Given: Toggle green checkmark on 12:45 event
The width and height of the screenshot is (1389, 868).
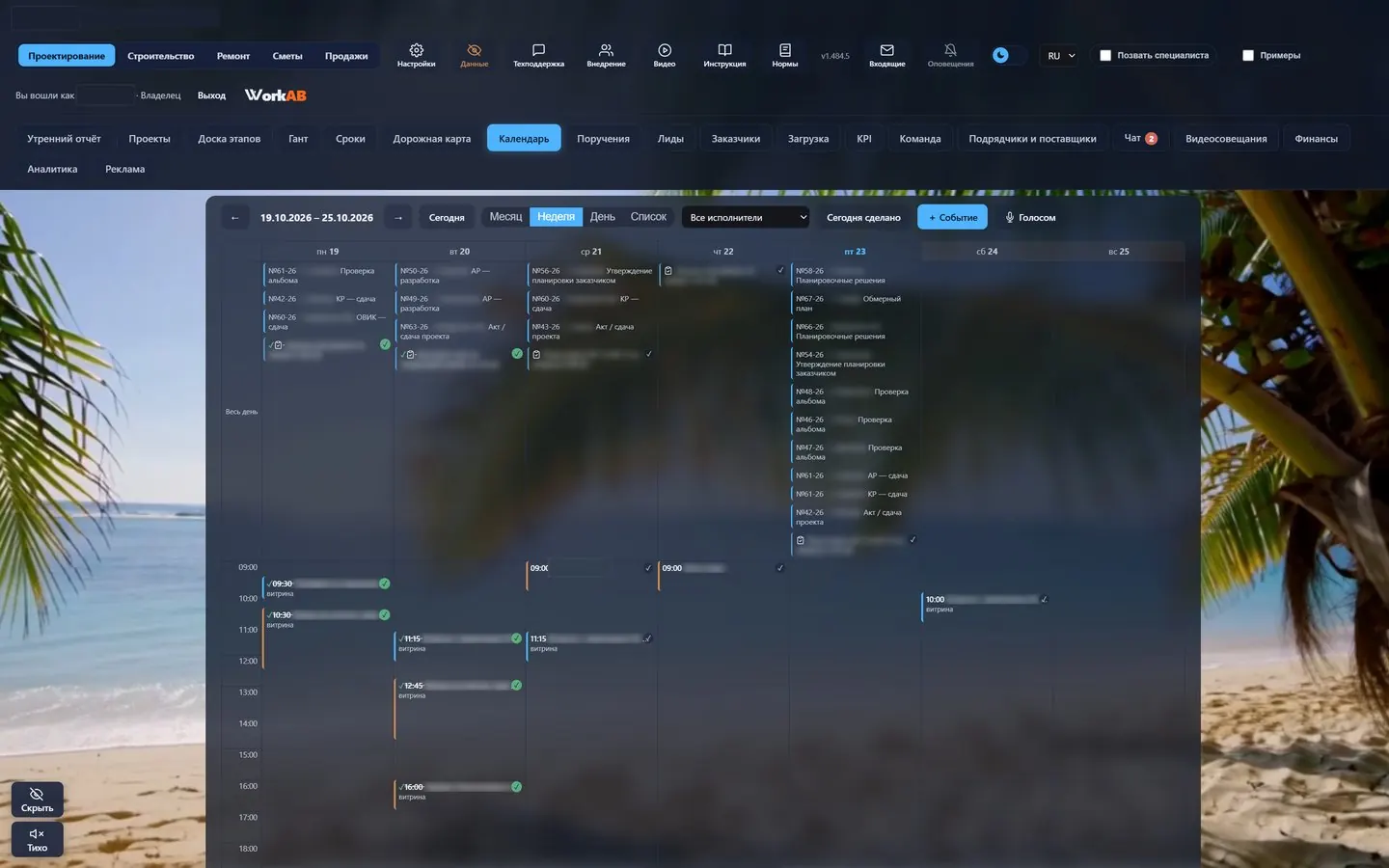Looking at the screenshot, I should pos(516,686).
